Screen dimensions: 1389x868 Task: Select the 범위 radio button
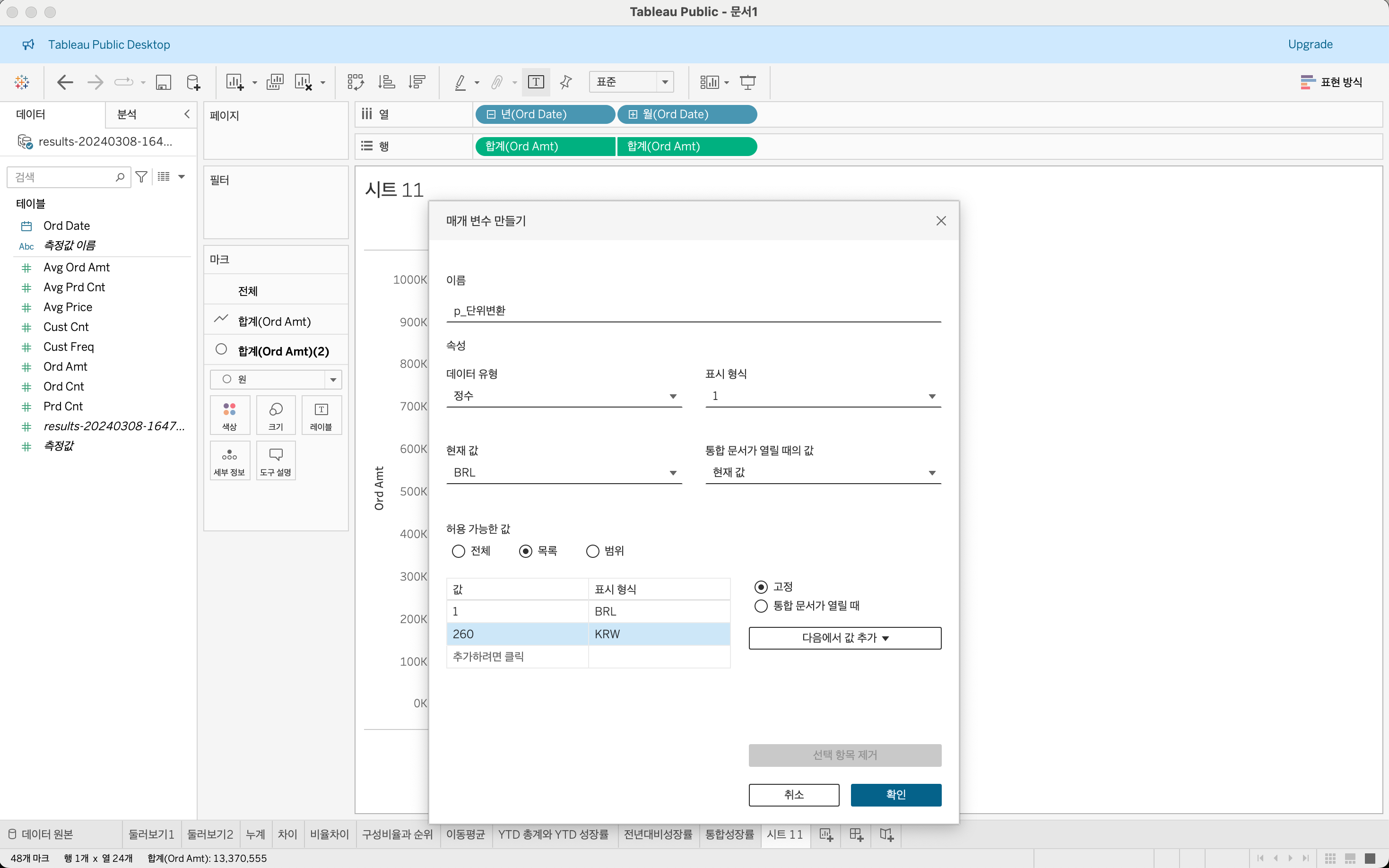click(592, 551)
